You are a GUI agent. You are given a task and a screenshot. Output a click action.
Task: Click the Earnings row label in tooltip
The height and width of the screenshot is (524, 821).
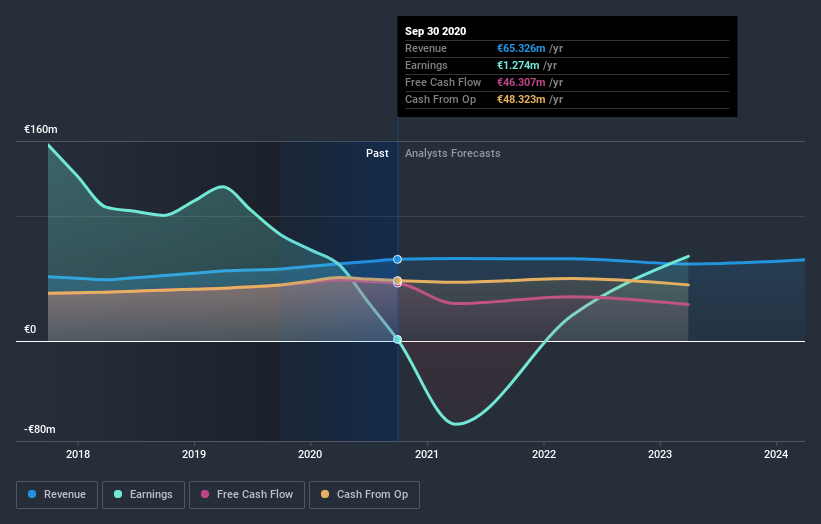pyautogui.click(x=426, y=65)
